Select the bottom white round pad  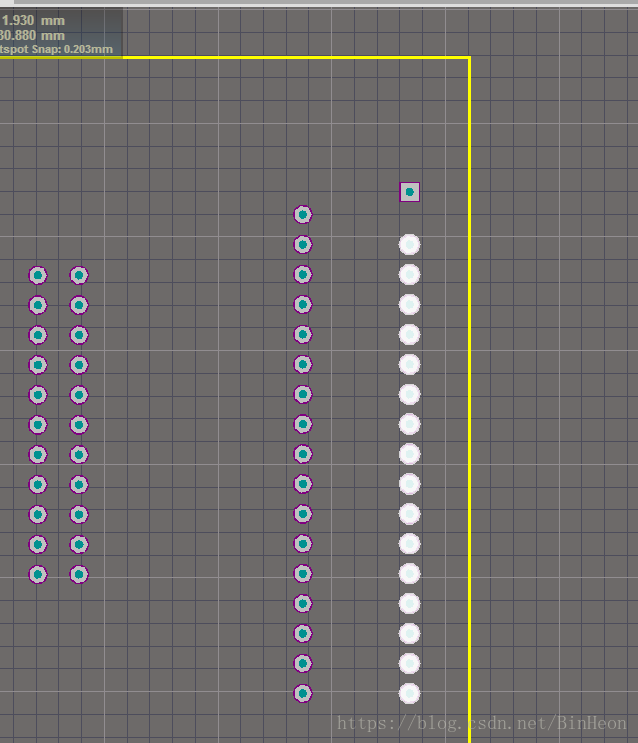[x=409, y=693]
